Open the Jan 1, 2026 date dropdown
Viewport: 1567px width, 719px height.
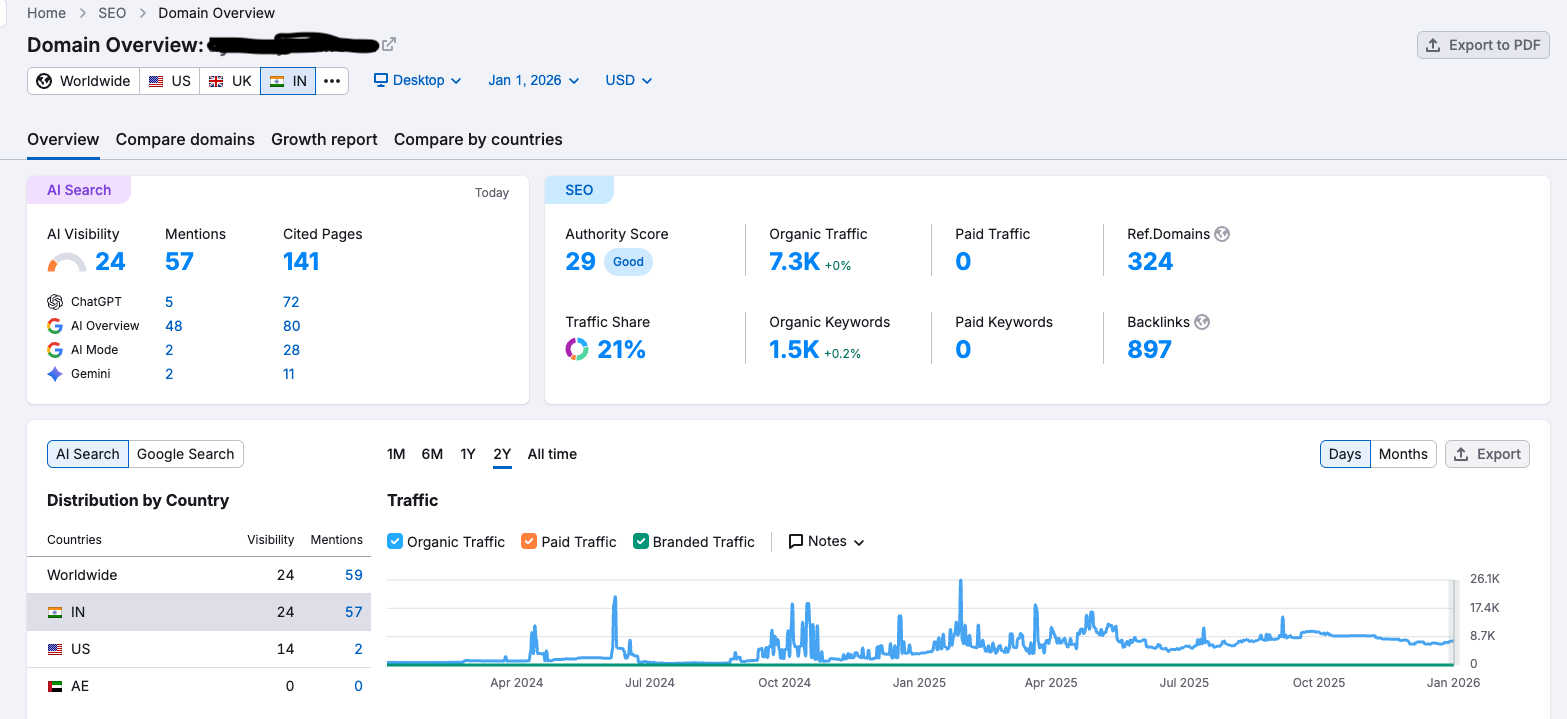(534, 80)
